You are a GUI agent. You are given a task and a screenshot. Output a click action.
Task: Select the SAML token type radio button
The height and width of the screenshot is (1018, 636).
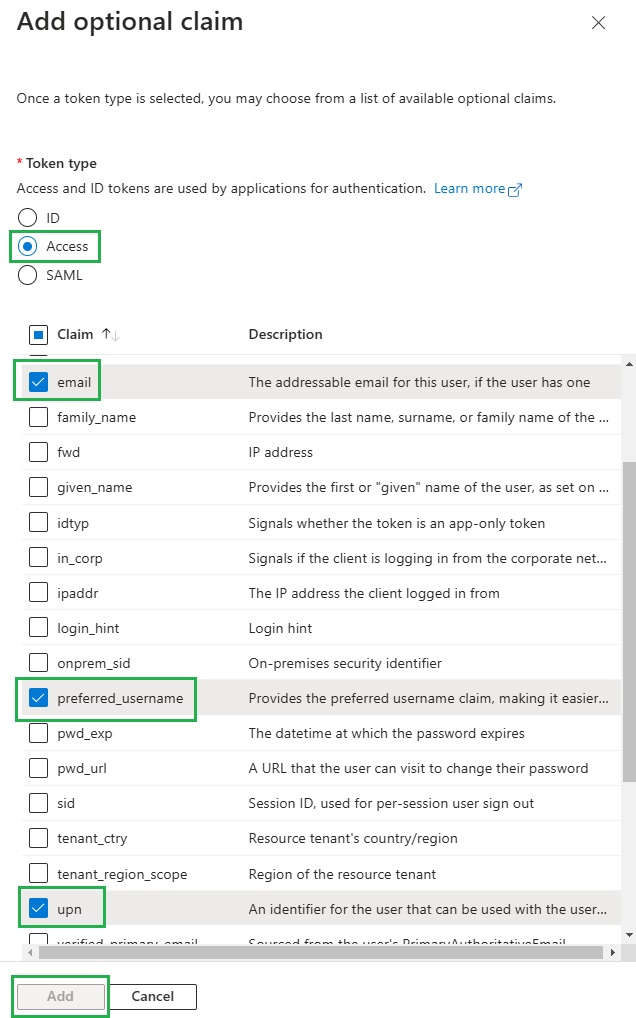click(x=27, y=275)
